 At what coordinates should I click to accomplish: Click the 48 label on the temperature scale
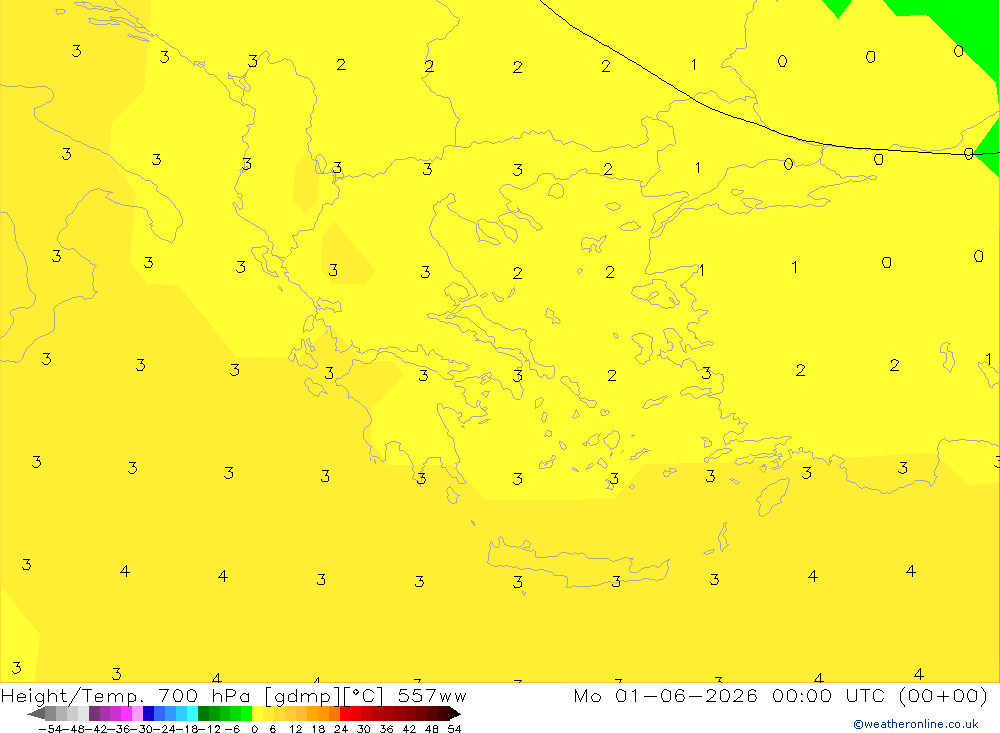432,729
